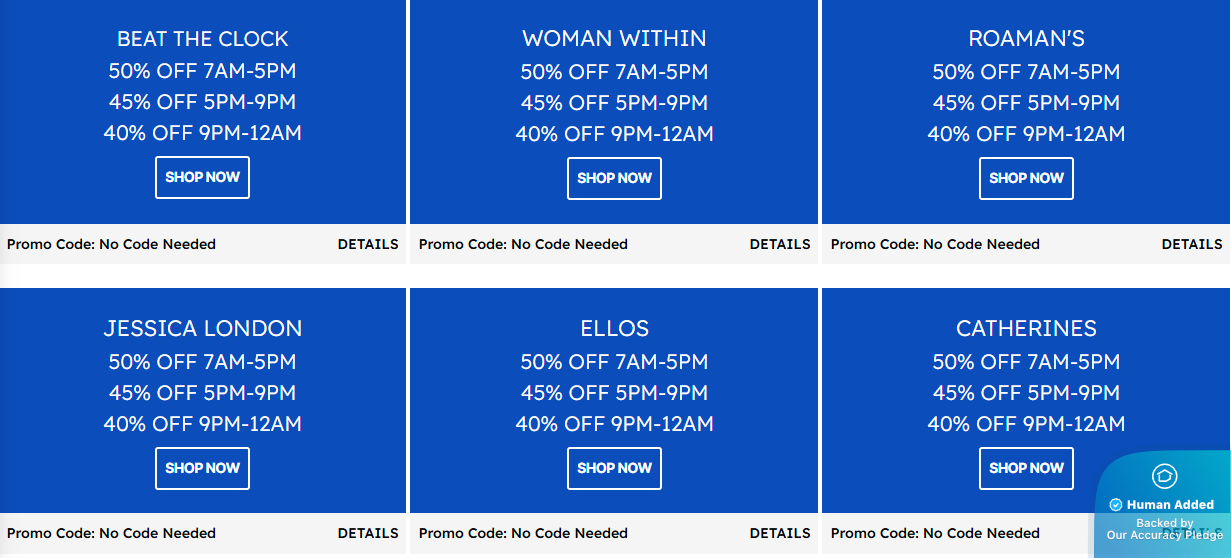Click Shop Now under Beat The Clock
Viewport: 1231px width, 558px height.
202,178
